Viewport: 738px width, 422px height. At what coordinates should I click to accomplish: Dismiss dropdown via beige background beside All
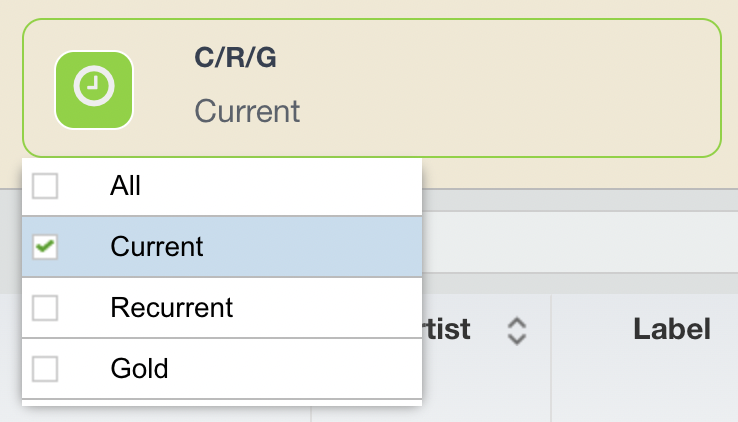point(580,173)
